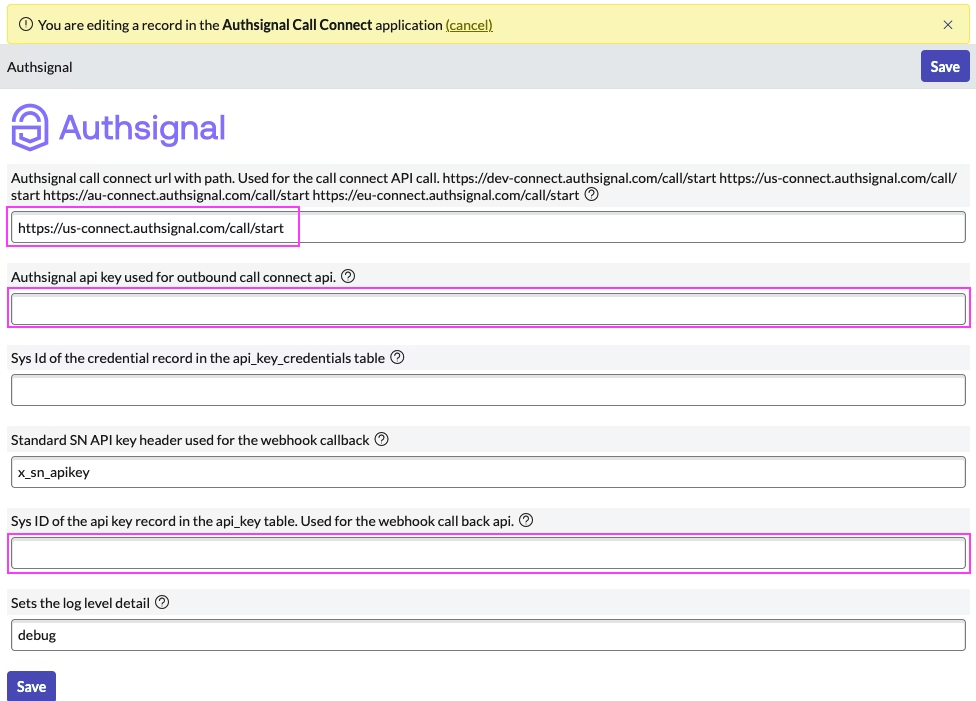The image size is (976, 701).
Task: Focus the x_sn_apikey header field
Action: 488,472
